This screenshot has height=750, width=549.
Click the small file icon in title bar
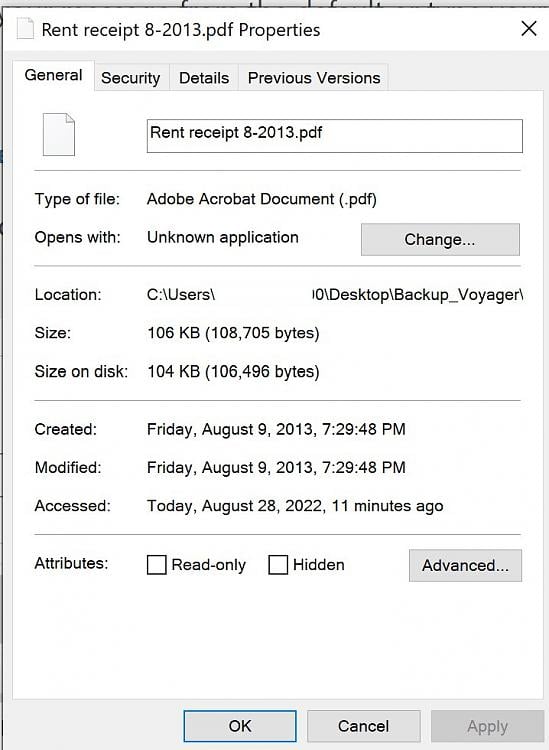point(25,29)
